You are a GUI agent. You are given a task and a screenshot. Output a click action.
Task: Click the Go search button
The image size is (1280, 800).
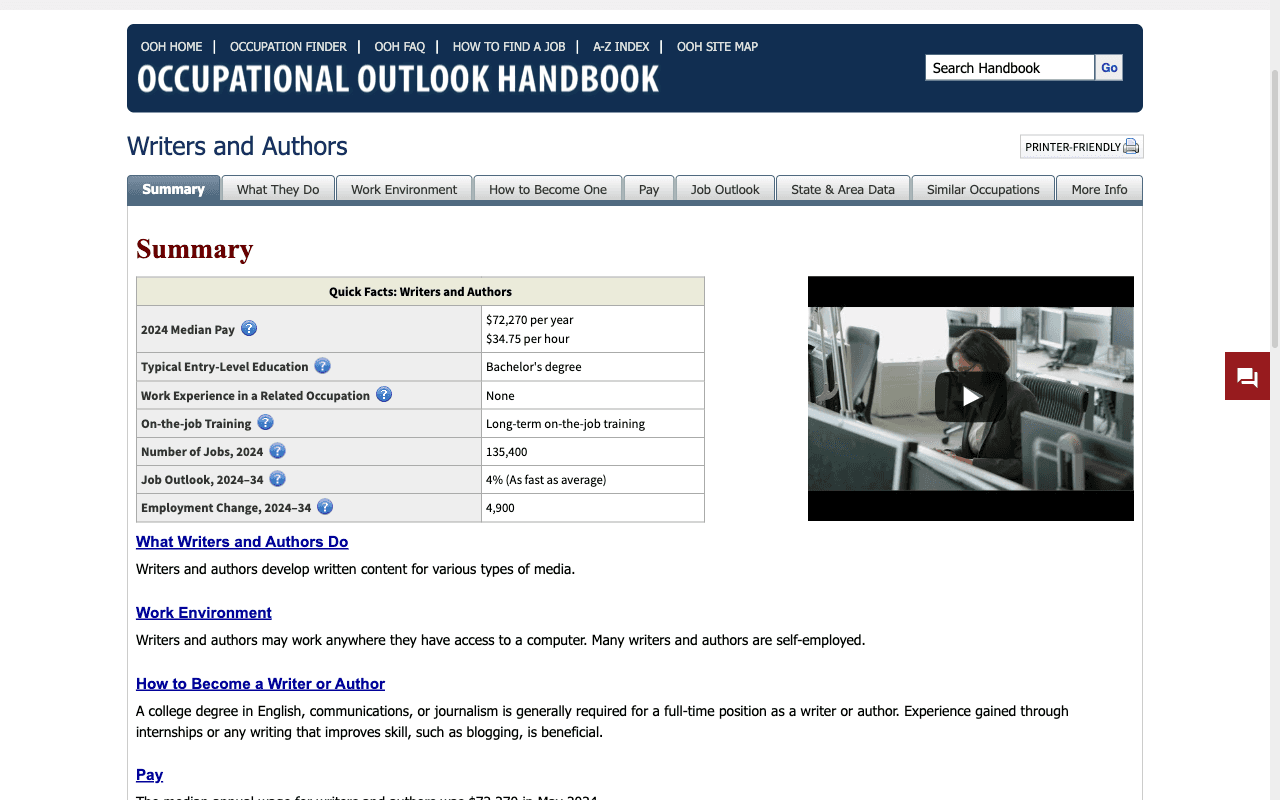(x=1109, y=67)
